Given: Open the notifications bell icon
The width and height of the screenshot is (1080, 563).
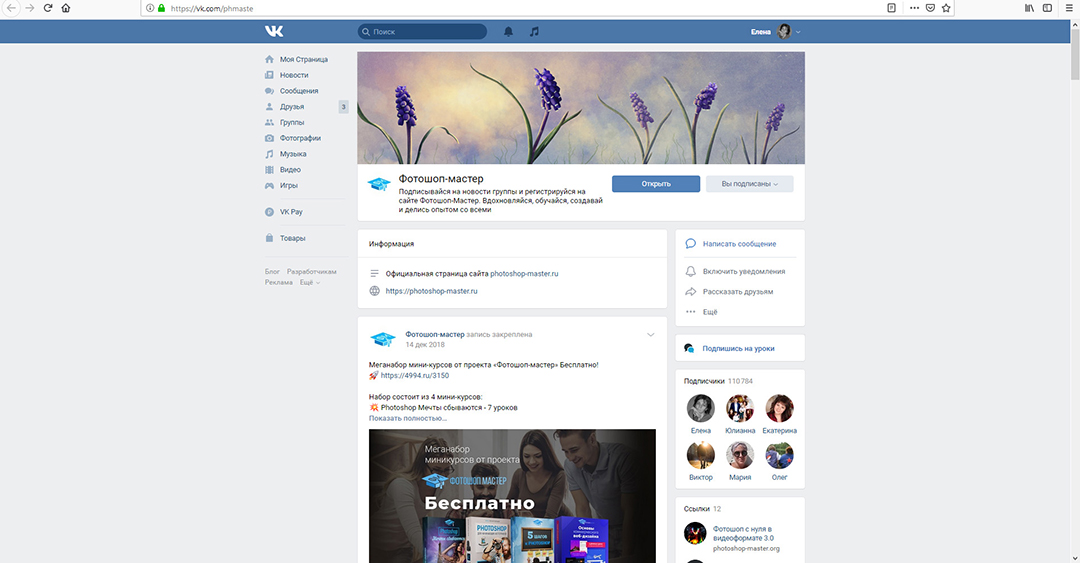Looking at the screenshot, I should tap(508, 32).
